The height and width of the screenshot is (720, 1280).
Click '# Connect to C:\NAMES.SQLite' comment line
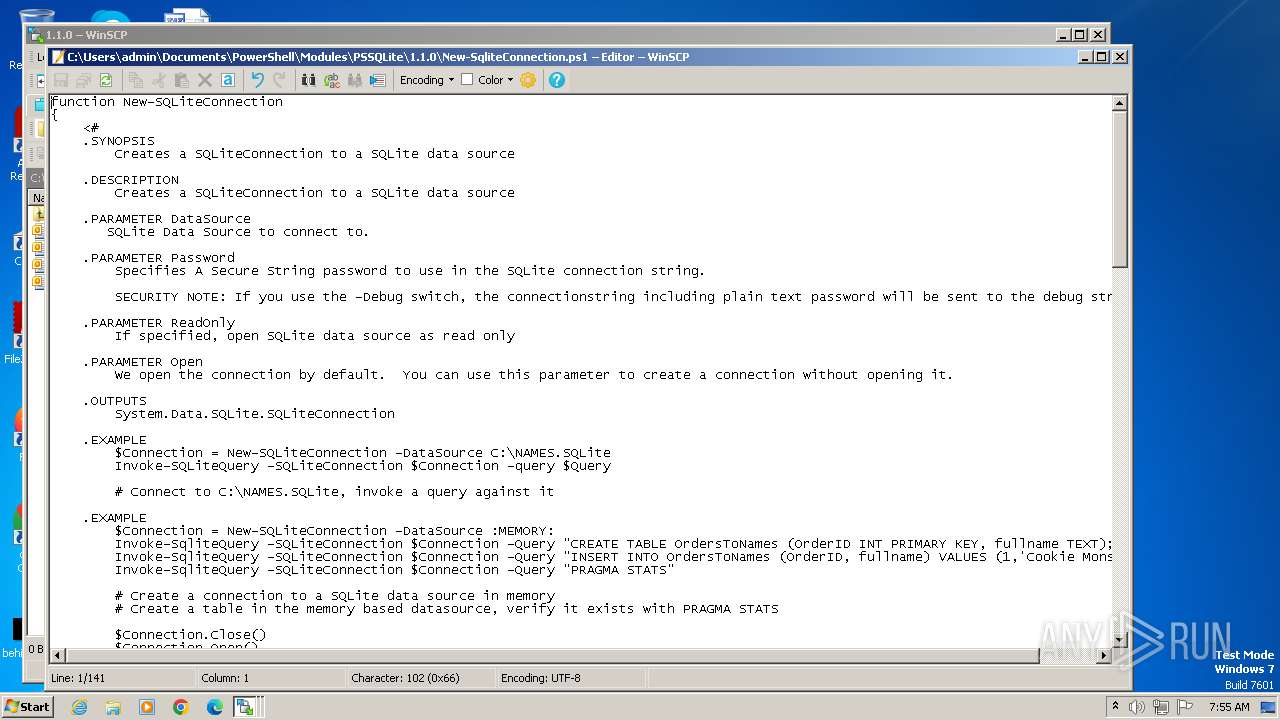(334, 492)
